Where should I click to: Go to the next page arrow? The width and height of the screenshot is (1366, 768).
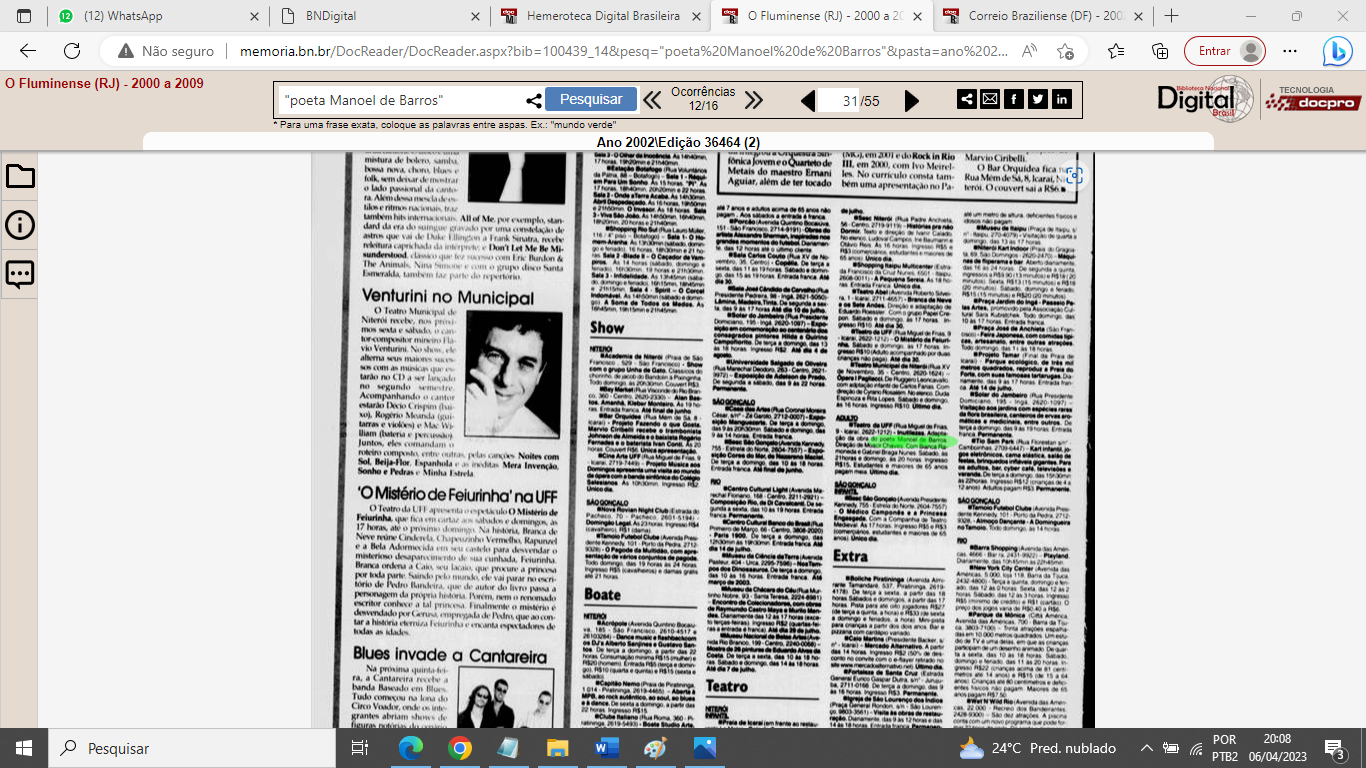point(912,100)
